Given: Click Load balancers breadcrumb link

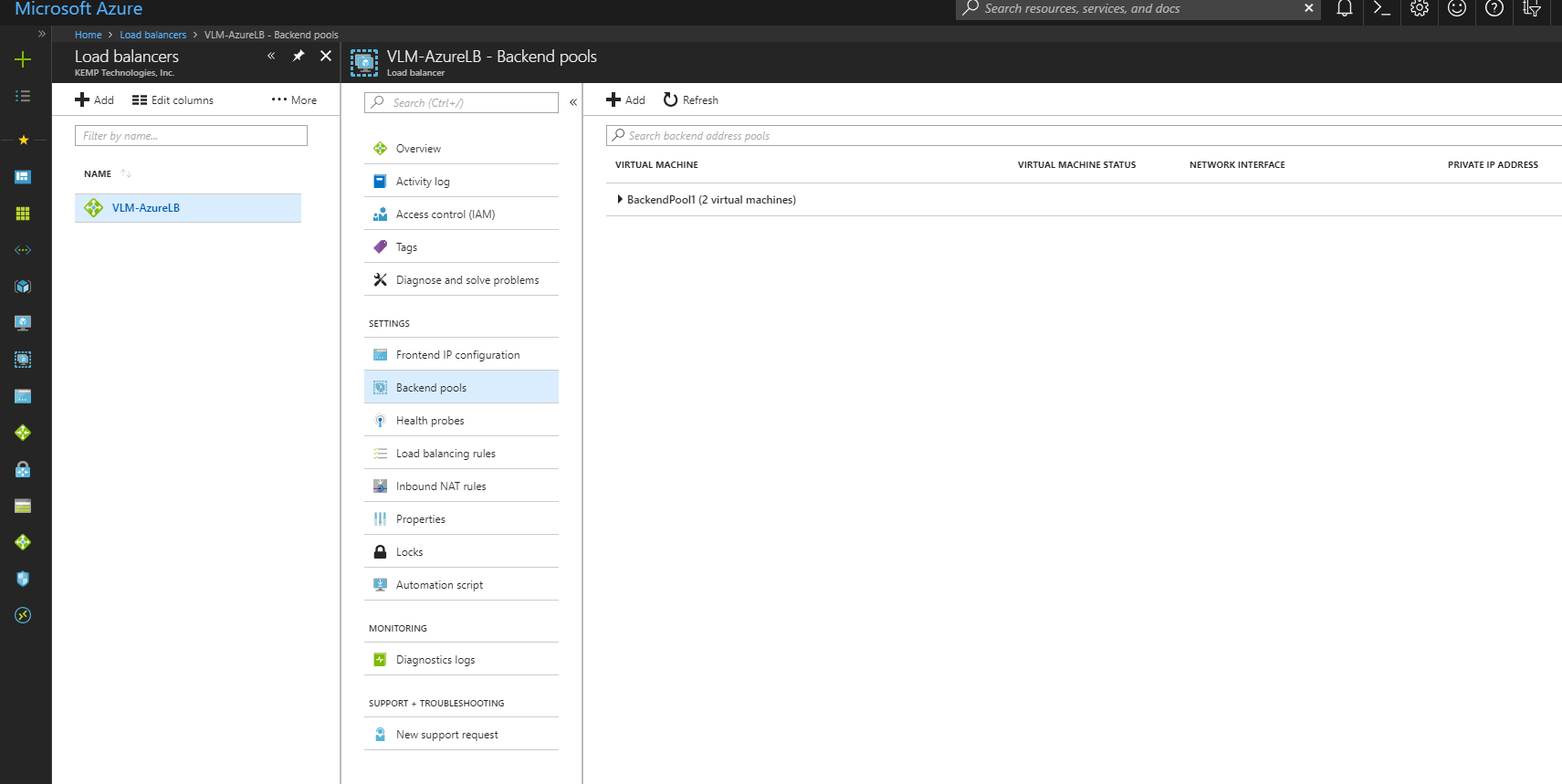Looking at the screenshot, I should (152, 35).
